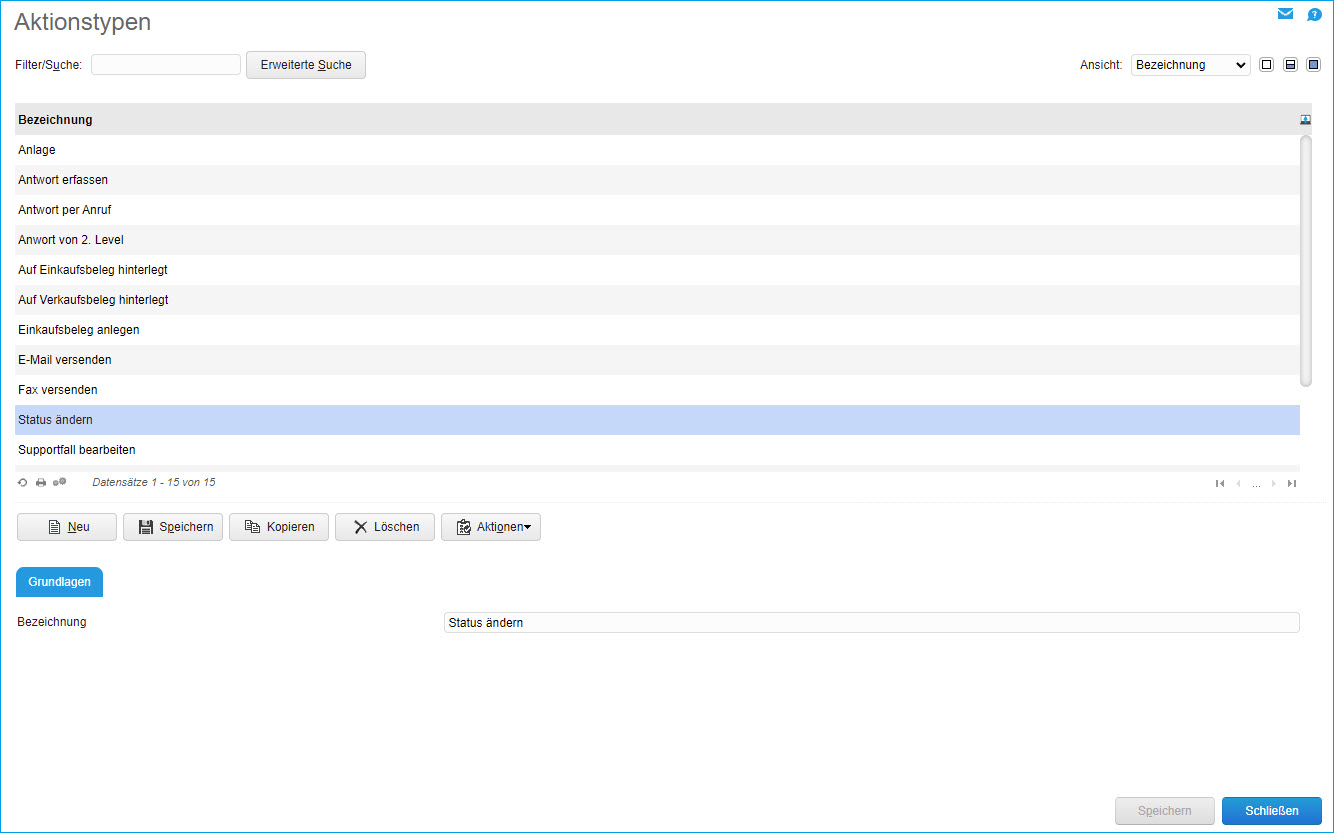Create a new entry with Neu
1334x833 pixels.
click(x=67, y=527)
